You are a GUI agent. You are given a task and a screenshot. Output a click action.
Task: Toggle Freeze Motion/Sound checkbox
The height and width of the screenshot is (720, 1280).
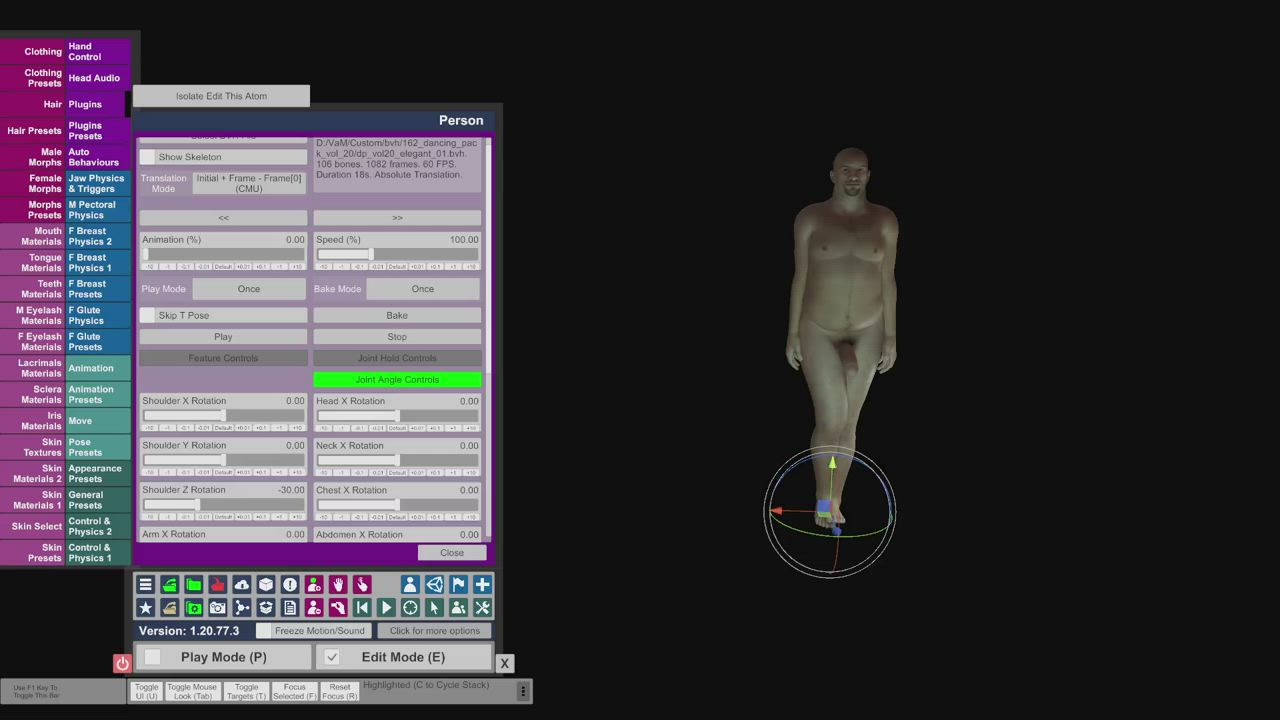264,631
